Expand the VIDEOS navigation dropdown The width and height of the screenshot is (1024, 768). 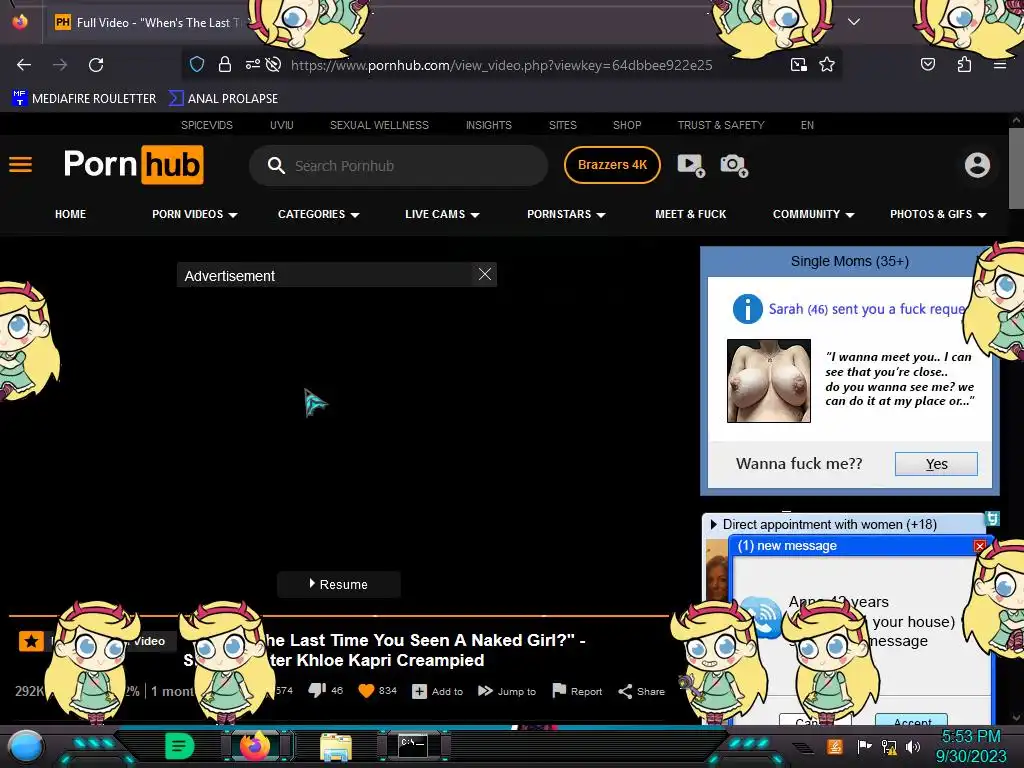(x=195, y=214)
